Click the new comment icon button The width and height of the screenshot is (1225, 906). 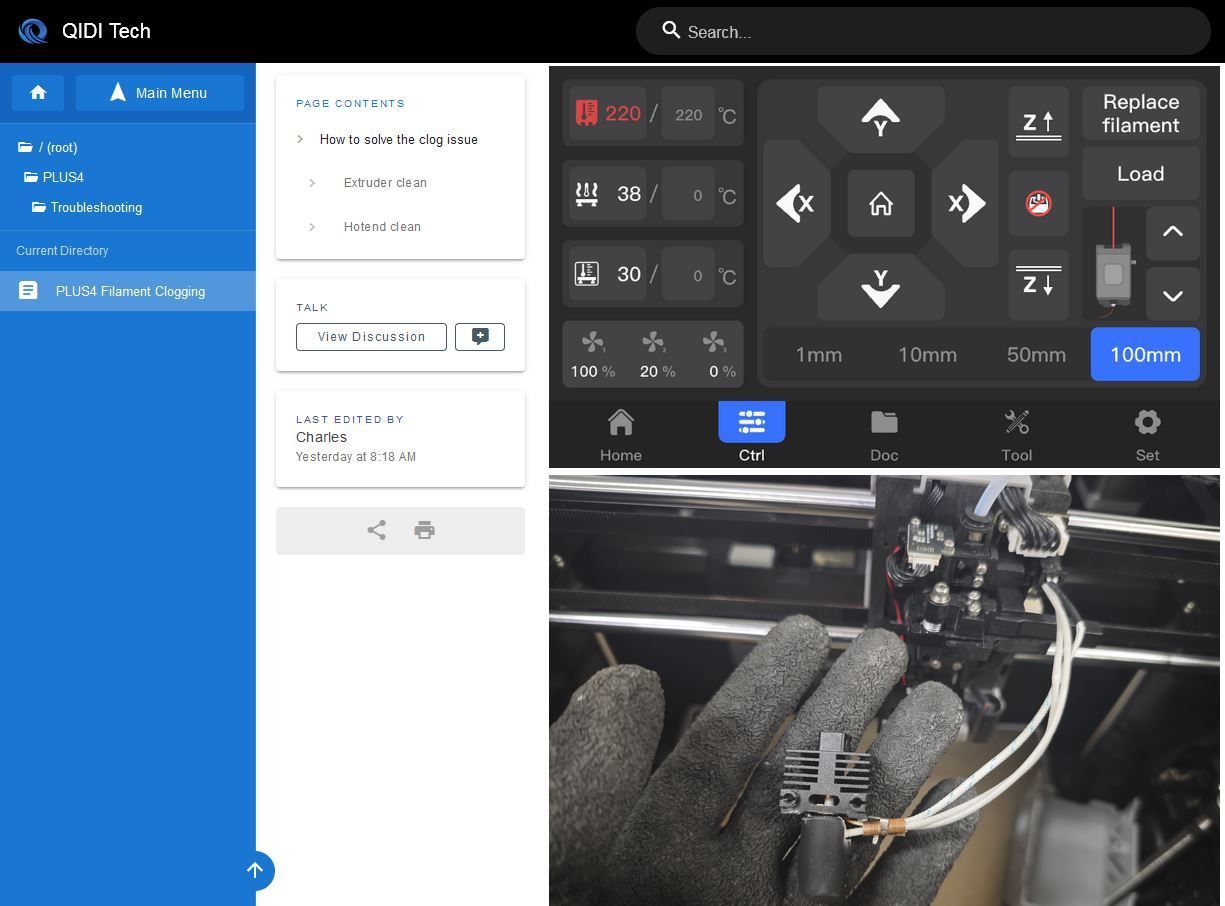point(480,337)
